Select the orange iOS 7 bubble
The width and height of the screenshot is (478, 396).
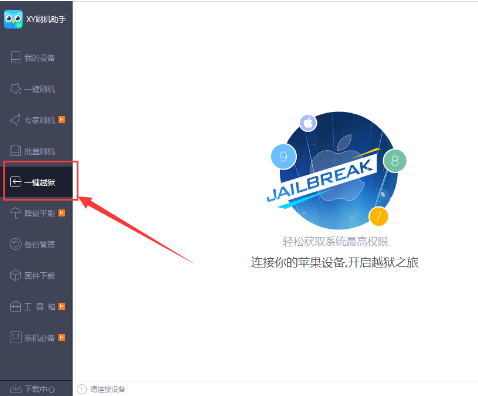[x=379, y=216]
